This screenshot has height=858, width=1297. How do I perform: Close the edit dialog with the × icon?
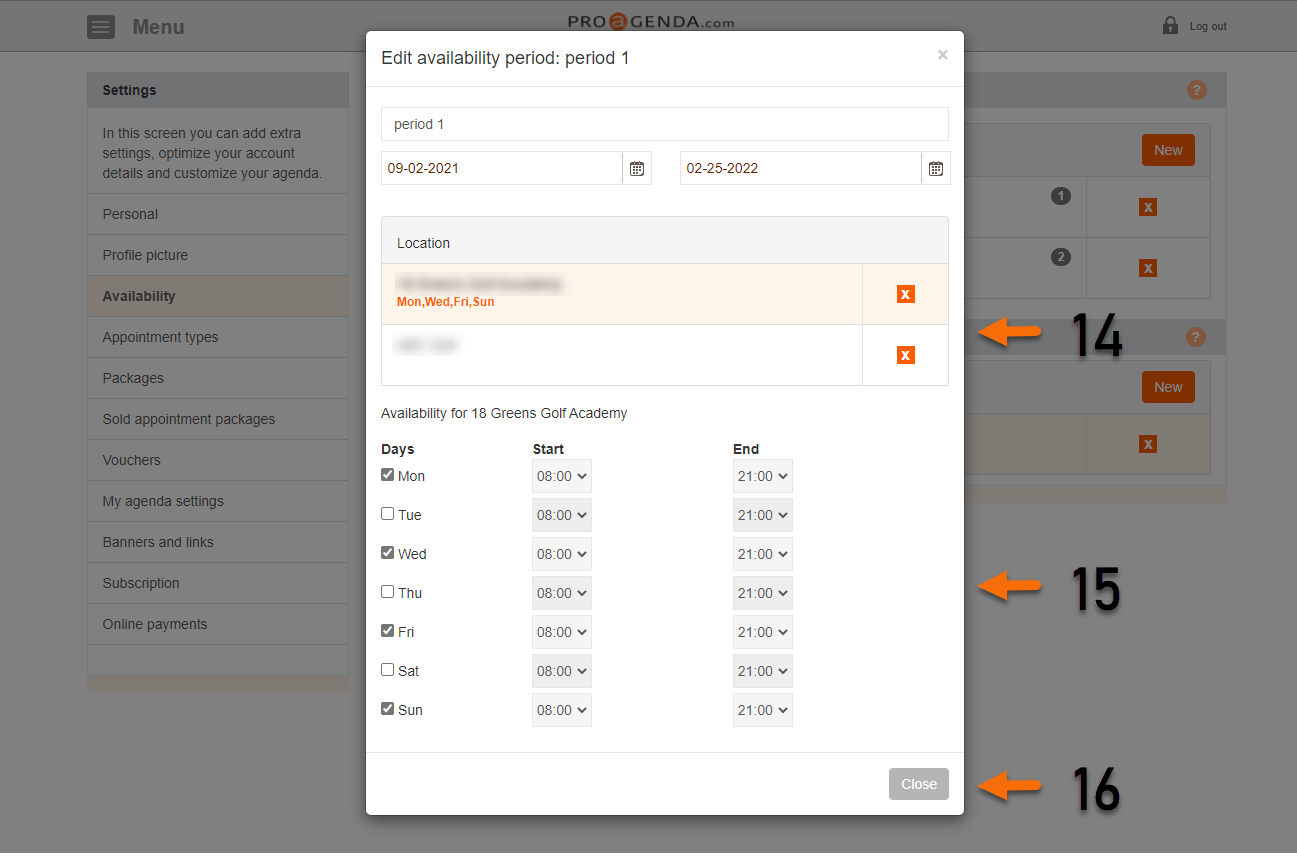(x=942, y=55)
